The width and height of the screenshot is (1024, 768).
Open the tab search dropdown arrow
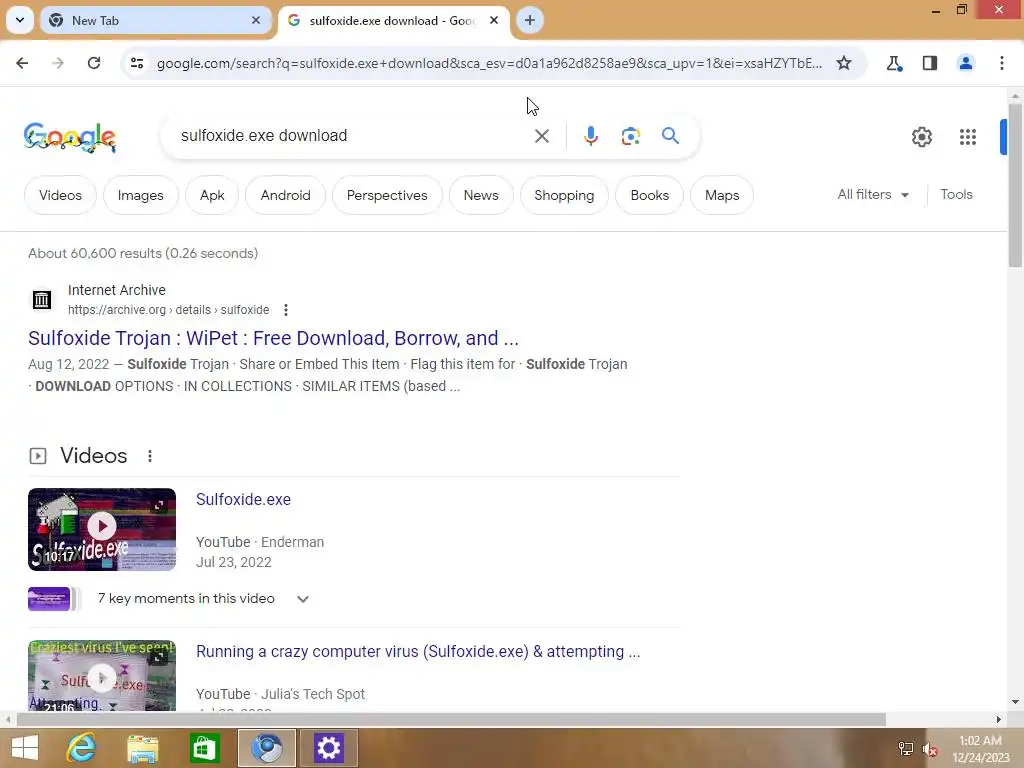[x=20, y=20]
